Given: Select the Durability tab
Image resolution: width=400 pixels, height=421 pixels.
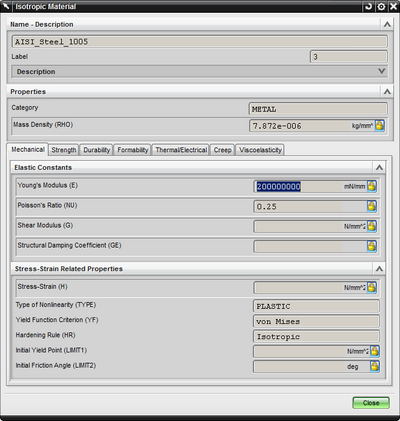Looking at the screenshot, I should pos(97,150).
